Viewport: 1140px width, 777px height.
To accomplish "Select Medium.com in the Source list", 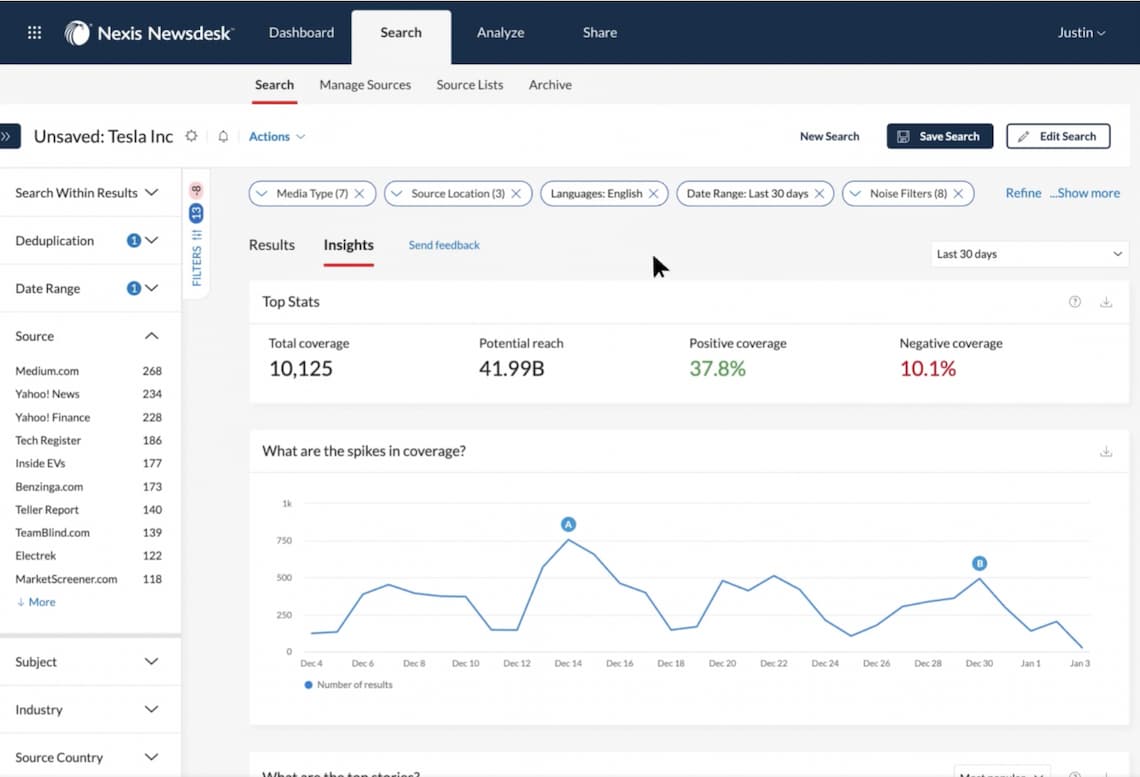I will click(x=47, y=371).
